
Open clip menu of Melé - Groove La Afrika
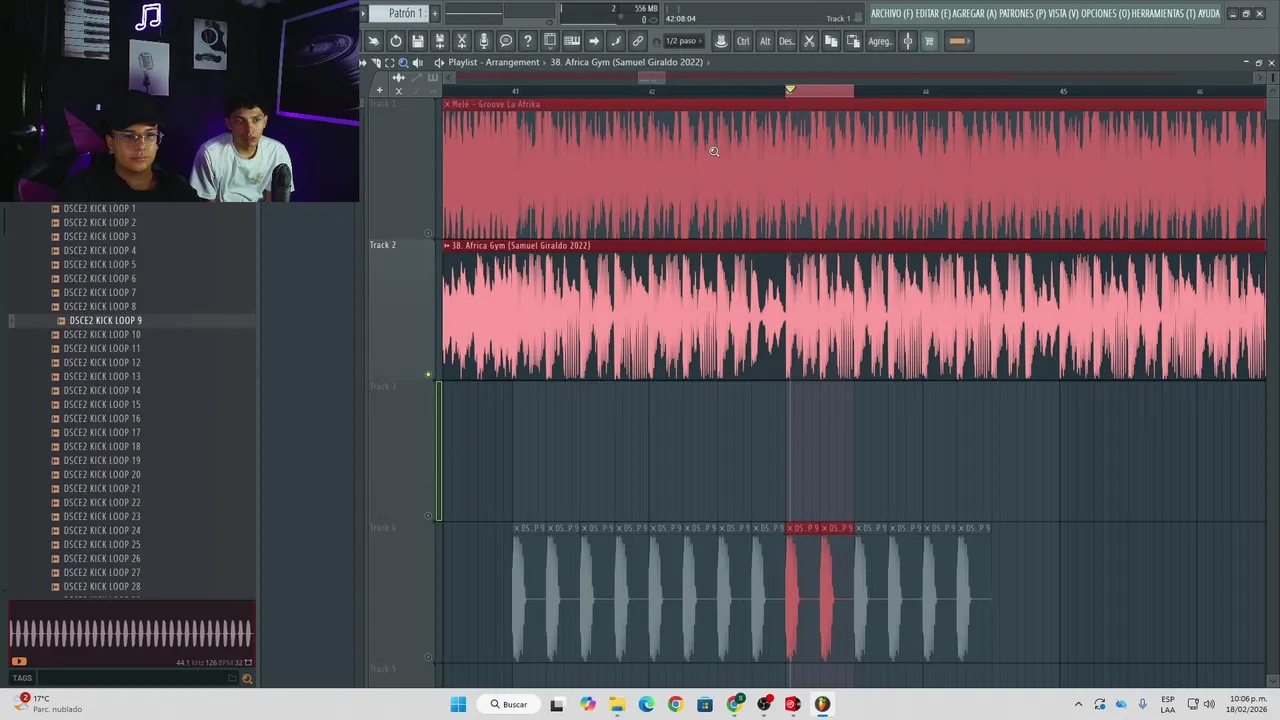[447, 104]
